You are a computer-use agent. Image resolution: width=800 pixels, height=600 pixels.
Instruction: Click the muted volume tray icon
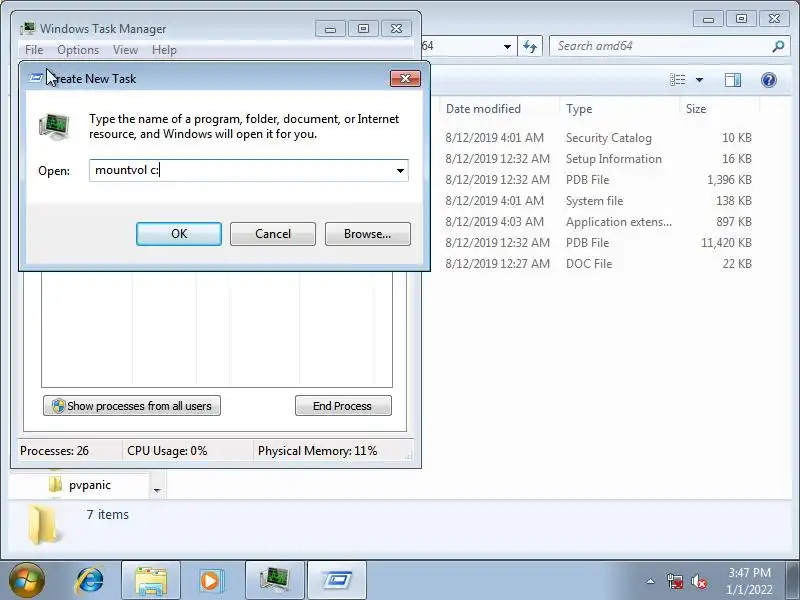(x=698, y=581)
